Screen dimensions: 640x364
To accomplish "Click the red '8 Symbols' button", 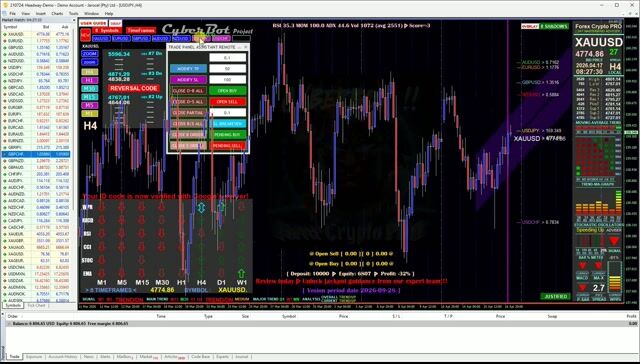I will tap(107, 31).
